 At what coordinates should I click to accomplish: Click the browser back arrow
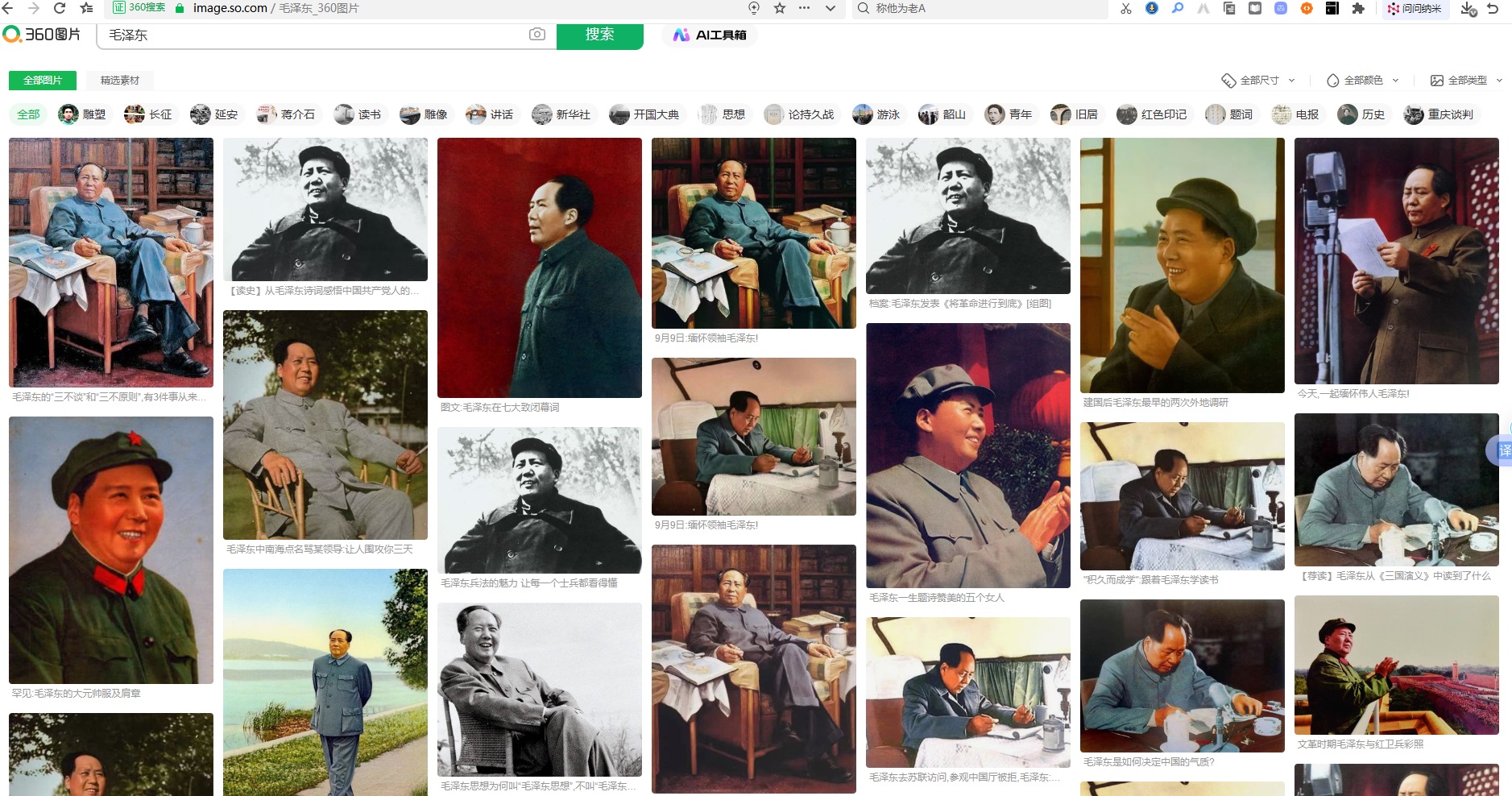tap(8, 8)
